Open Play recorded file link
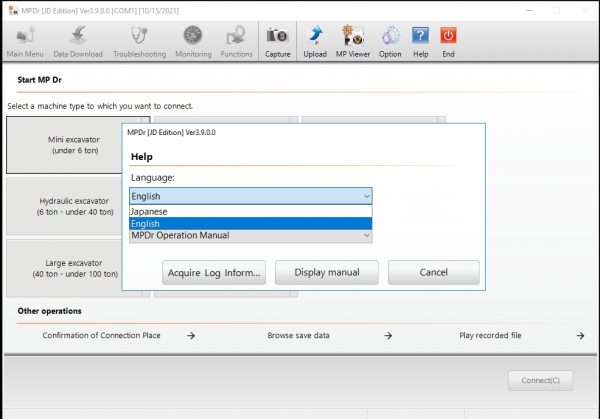The width and height of the screenshot is (600, 419). point(490,335)
